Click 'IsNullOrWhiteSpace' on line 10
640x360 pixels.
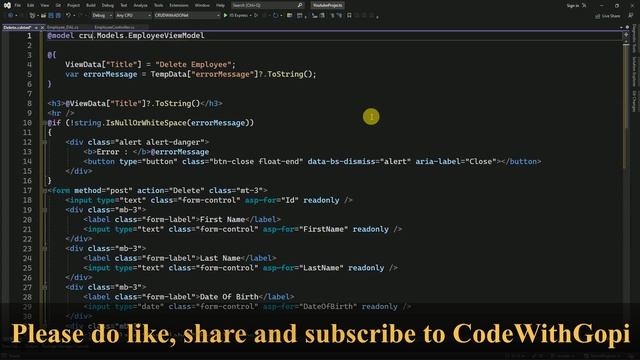click(x=146, y=123)
